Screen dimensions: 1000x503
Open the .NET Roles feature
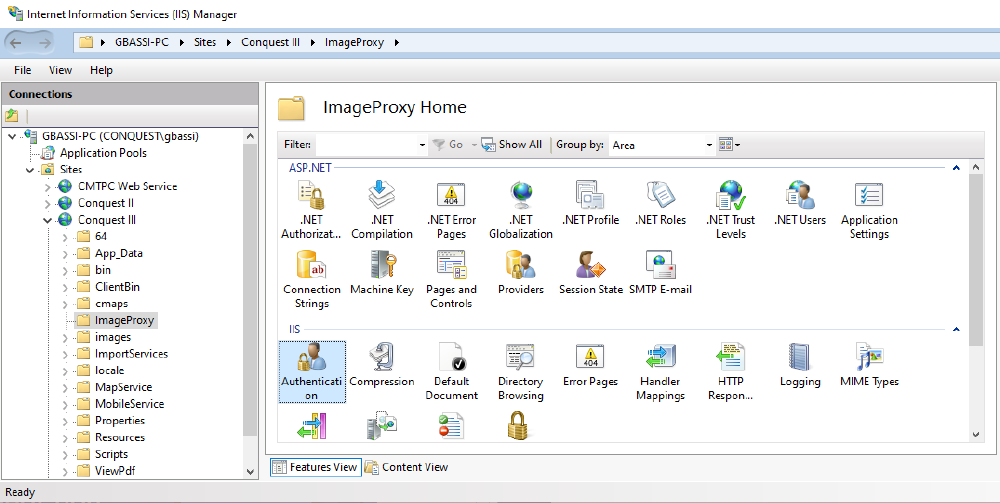click(660, 204)
